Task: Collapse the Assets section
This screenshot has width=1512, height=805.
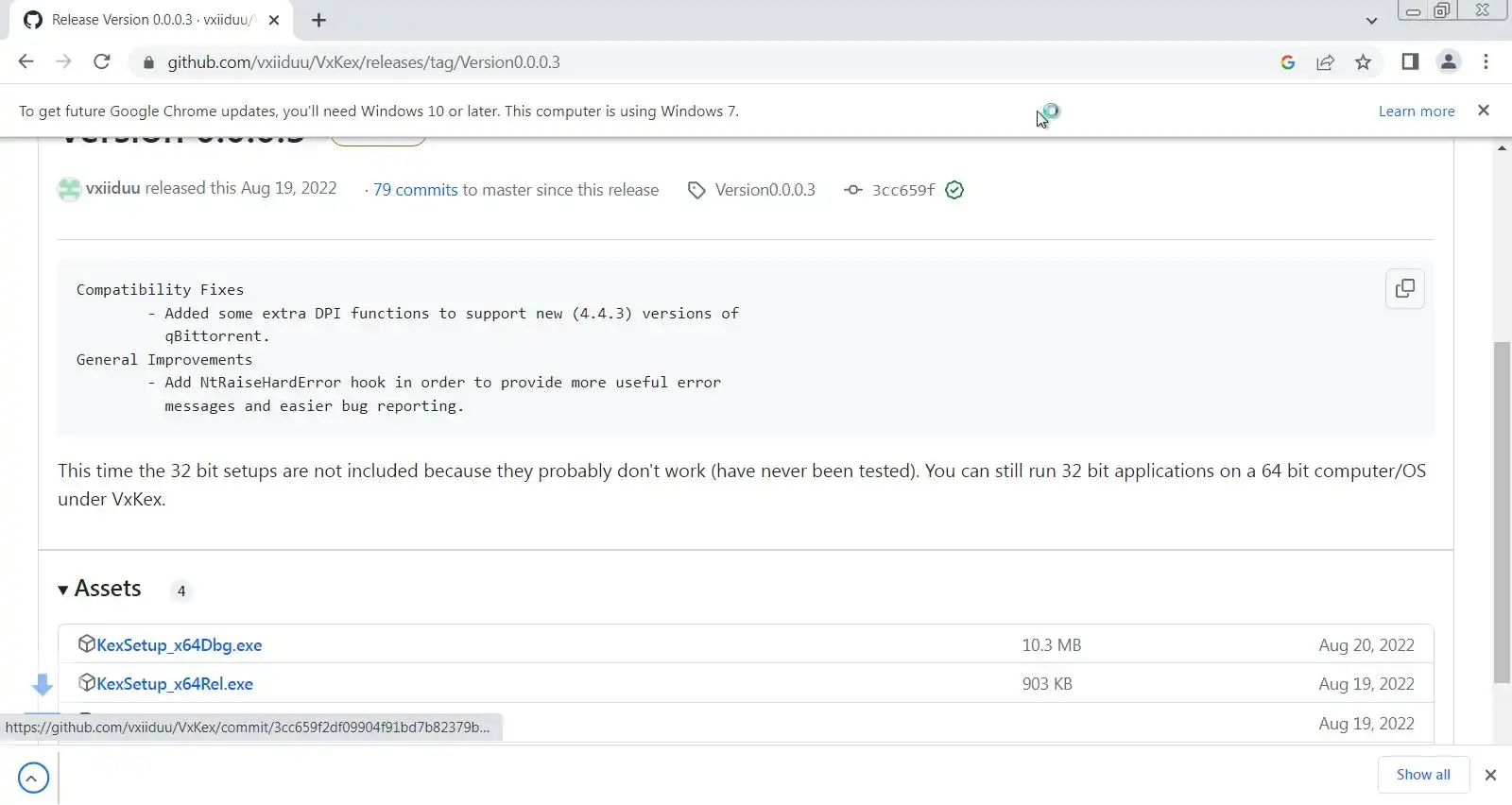Action: 99,589
